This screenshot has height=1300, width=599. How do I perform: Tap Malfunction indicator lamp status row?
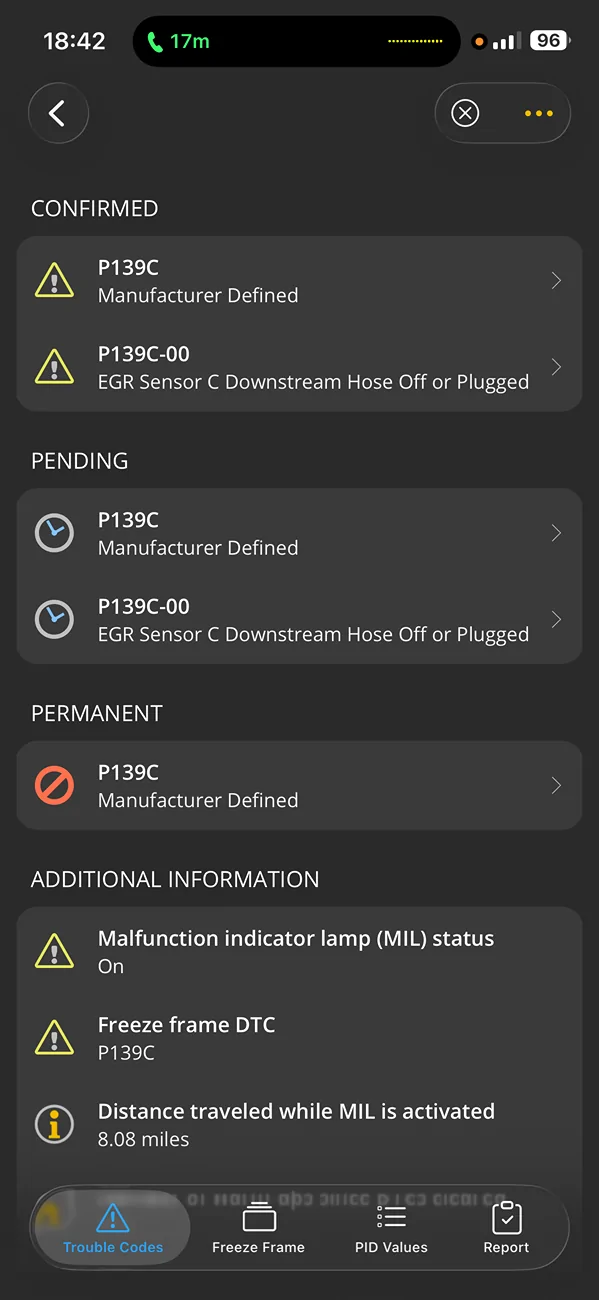click(x=299, y=951)
